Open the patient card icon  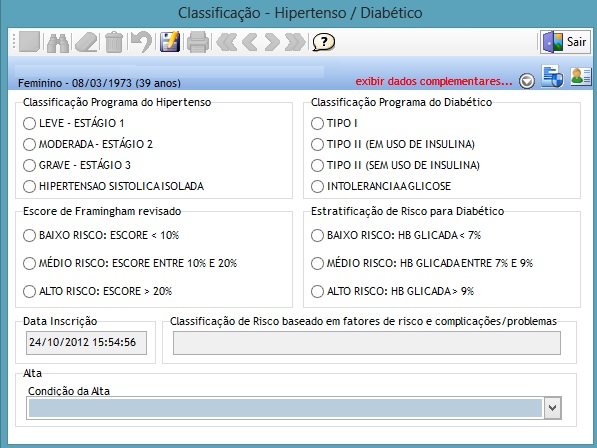580,76
